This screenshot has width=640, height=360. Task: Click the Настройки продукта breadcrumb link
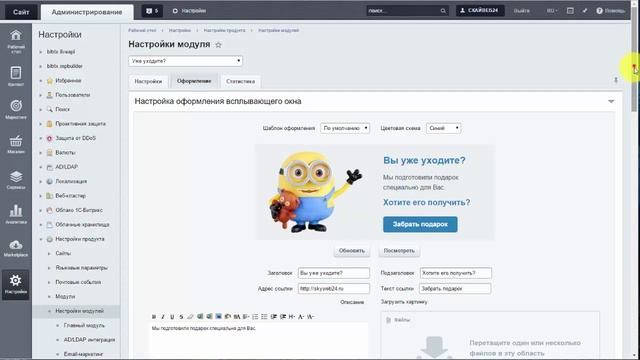[224, 31]
